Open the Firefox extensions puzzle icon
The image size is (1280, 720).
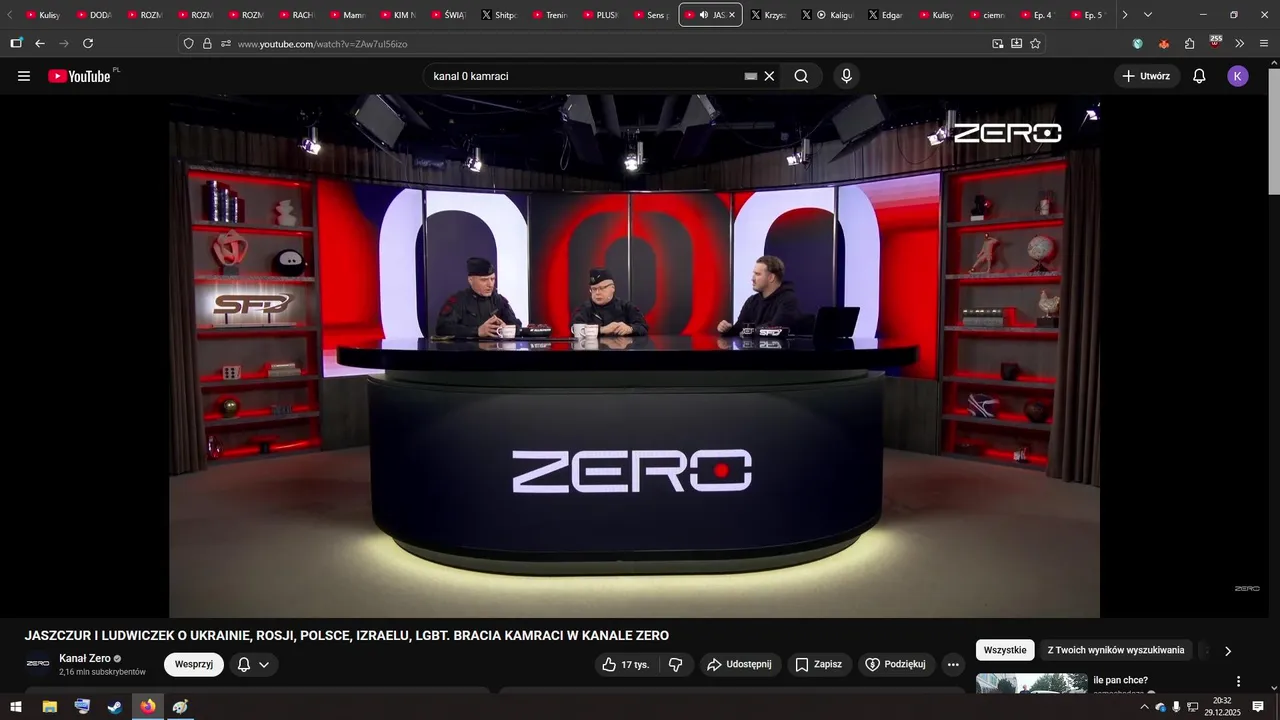1189,44
